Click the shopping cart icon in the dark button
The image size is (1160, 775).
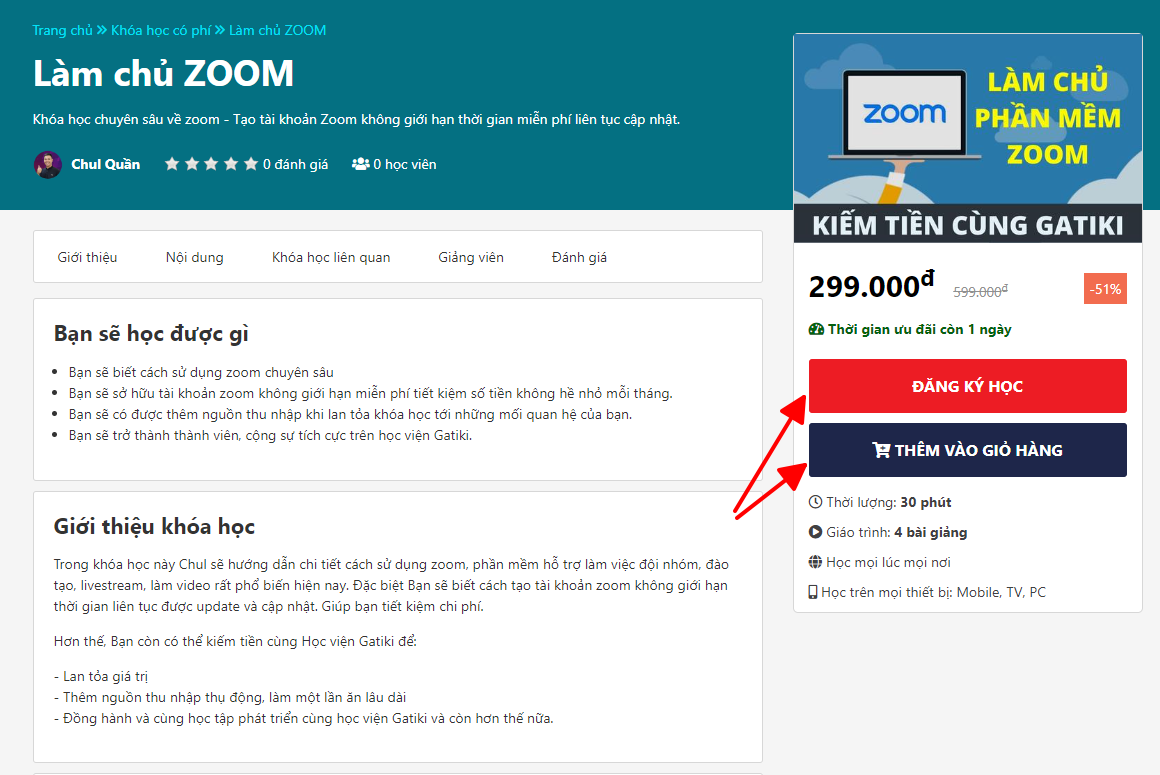coord(881,450)
